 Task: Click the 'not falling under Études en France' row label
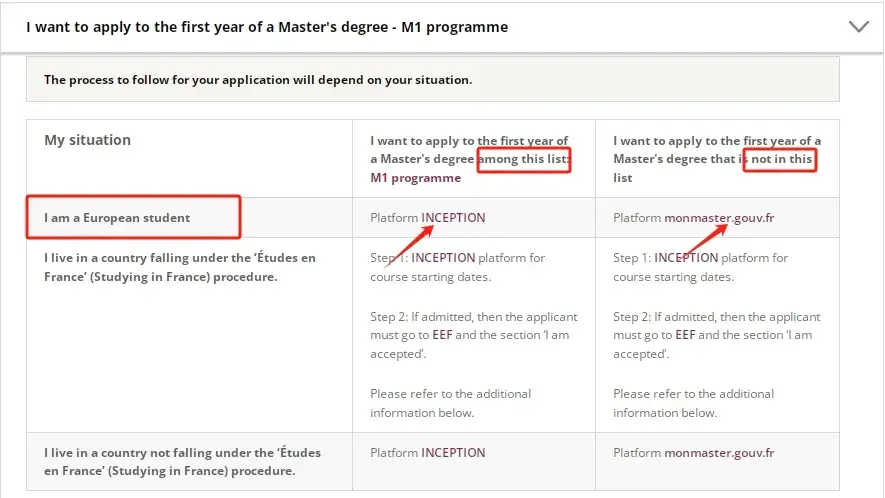click(183, 461)
